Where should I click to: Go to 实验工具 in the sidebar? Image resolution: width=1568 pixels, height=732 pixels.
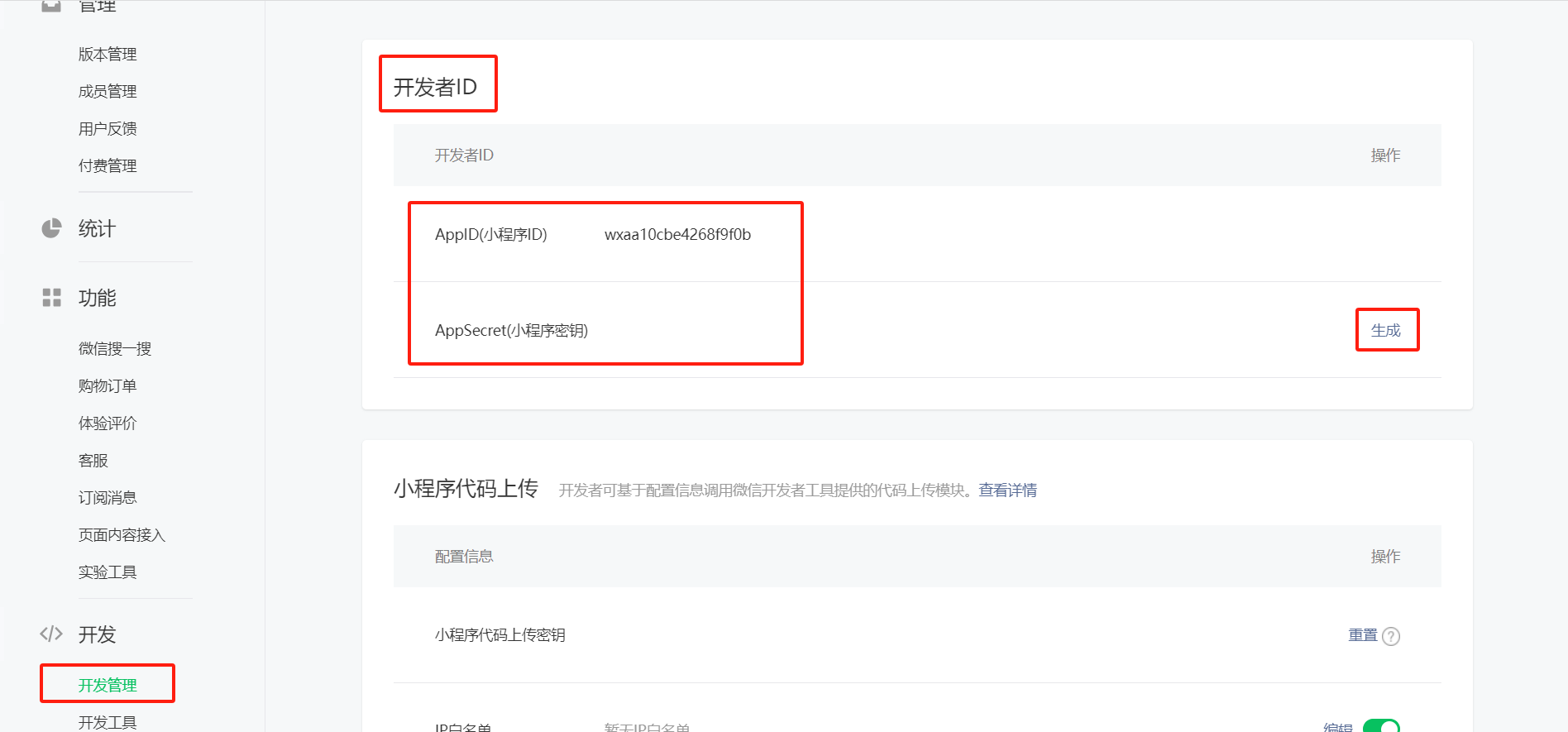click(x=108, y=572)
